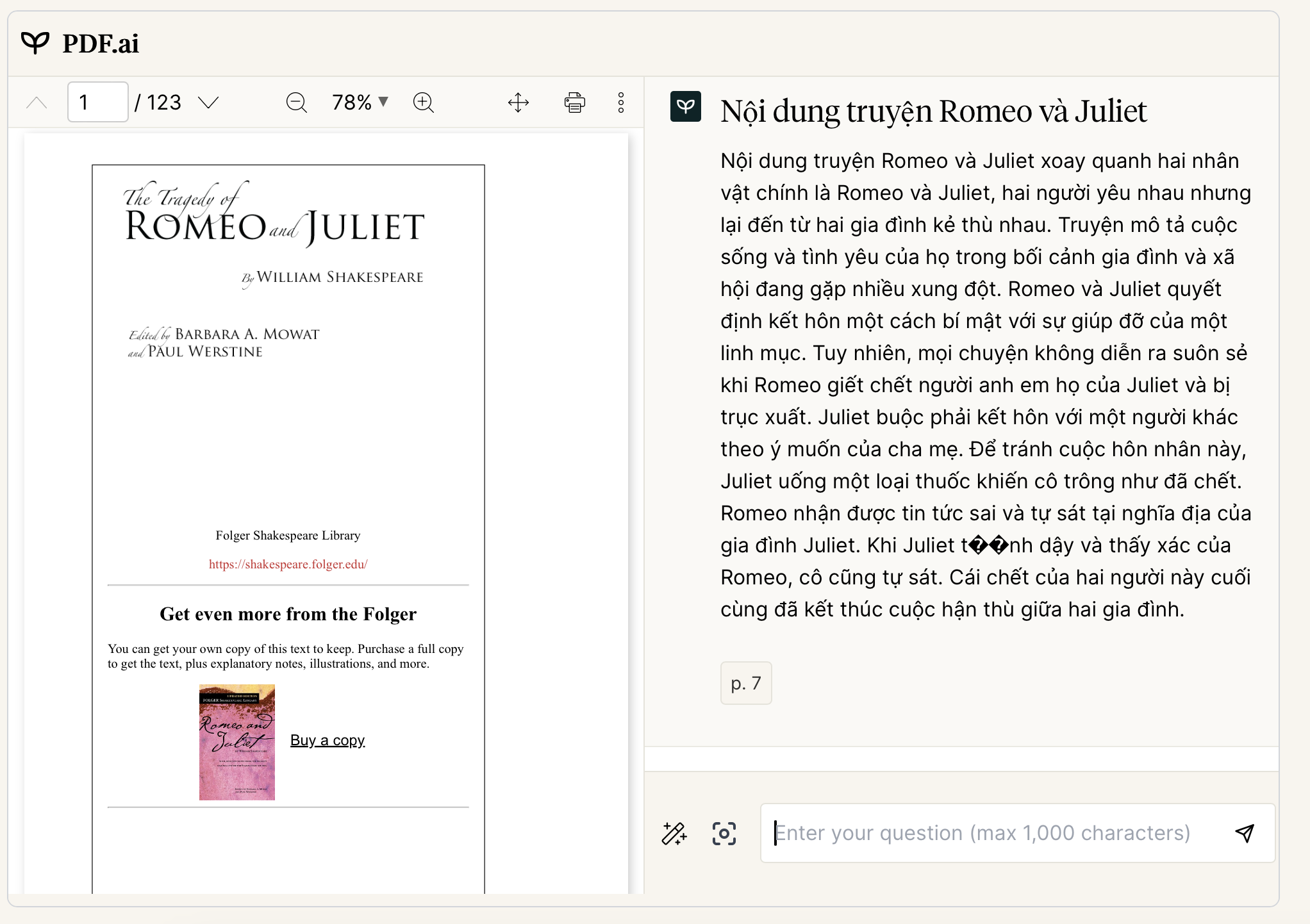Click the PDF.ai brand title text
The image size is (1310, 924).
101,44
